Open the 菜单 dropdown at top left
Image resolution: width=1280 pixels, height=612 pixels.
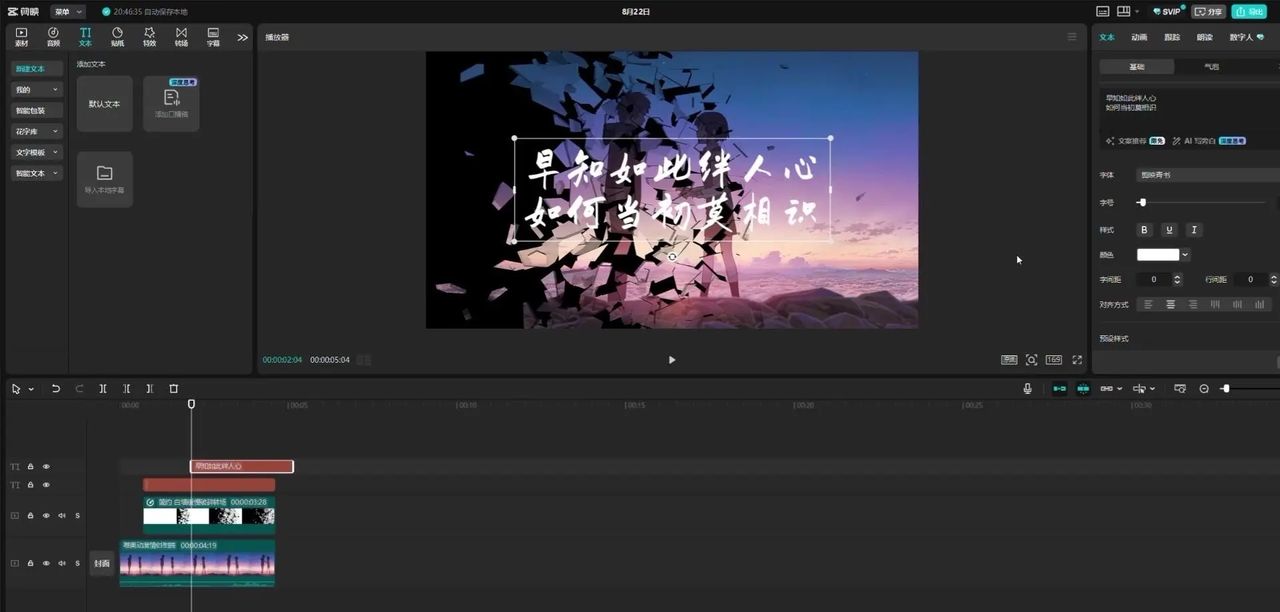tap(68, 12)
